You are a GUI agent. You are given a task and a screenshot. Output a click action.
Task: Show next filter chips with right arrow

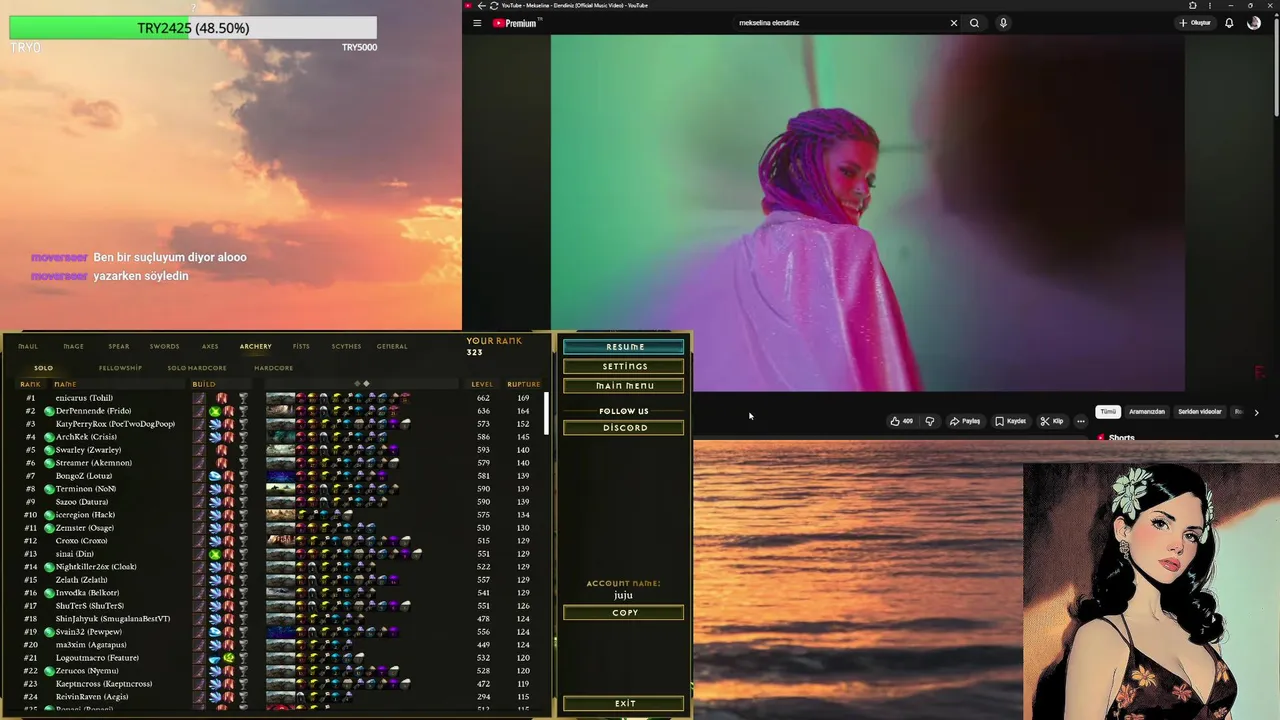coord(1257,412)
